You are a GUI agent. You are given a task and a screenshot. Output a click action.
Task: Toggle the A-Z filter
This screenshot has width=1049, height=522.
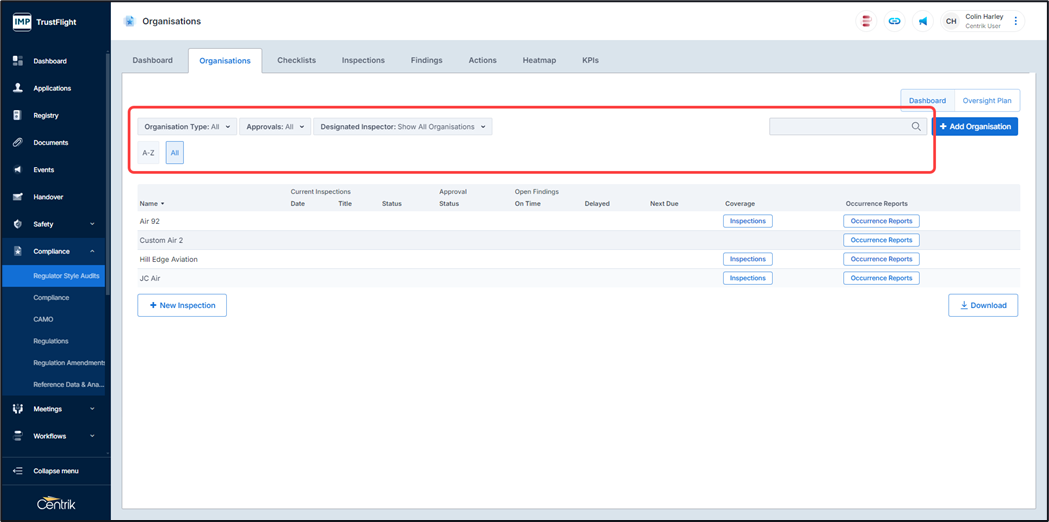(x=148, y=153)
